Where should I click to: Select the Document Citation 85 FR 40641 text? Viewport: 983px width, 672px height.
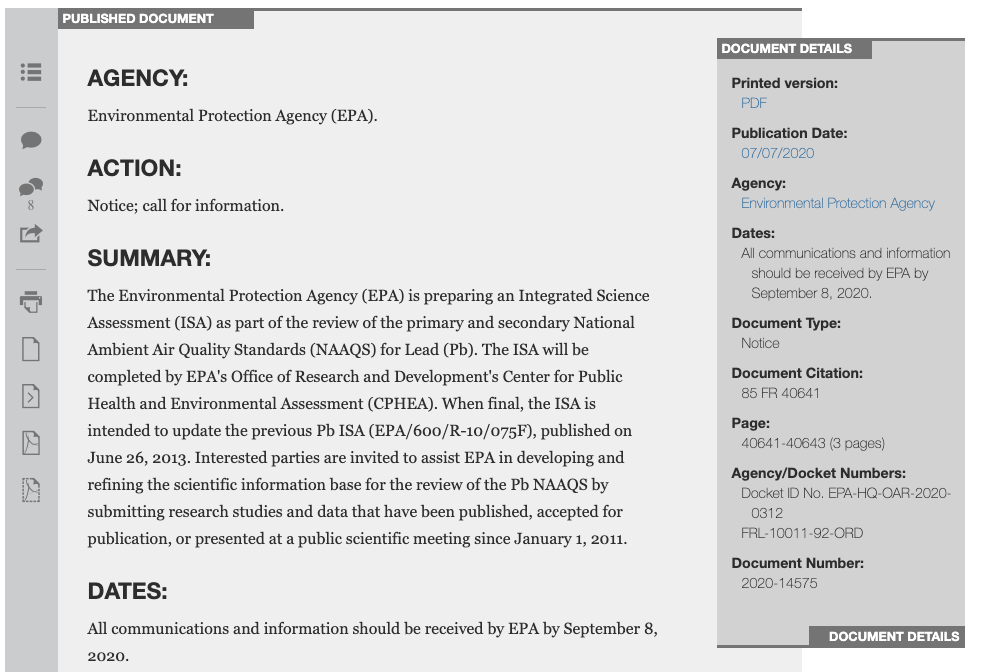[x=779, y=393]
